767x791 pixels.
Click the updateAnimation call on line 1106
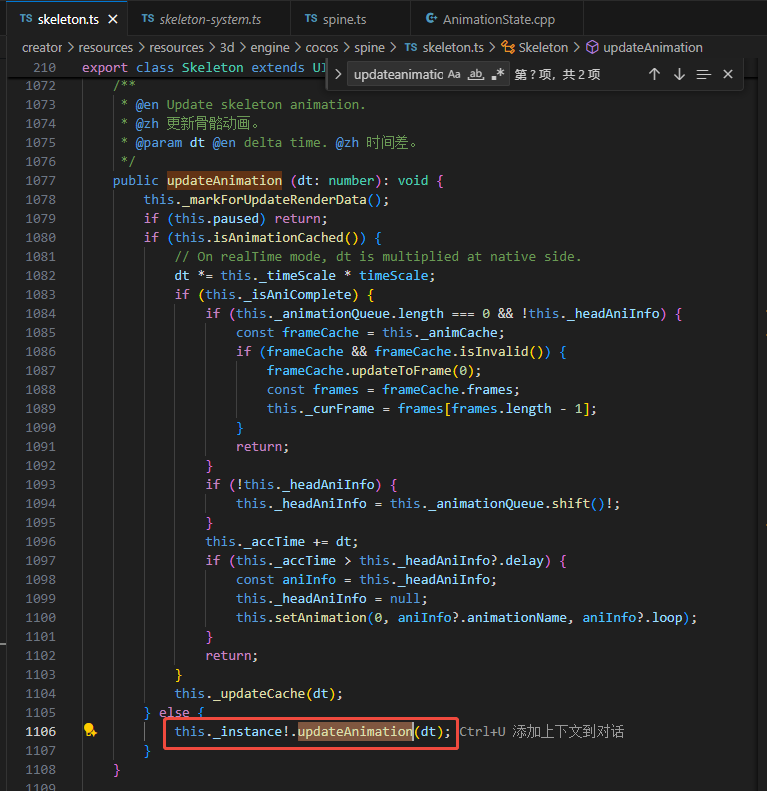click(355, 731)
